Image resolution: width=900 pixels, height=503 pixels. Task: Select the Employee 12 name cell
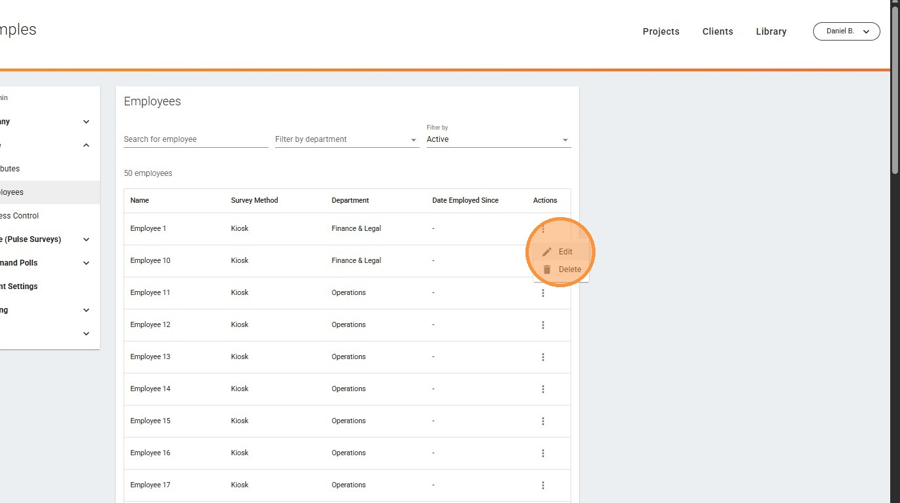pyautogui.click(x=150, y=325)
